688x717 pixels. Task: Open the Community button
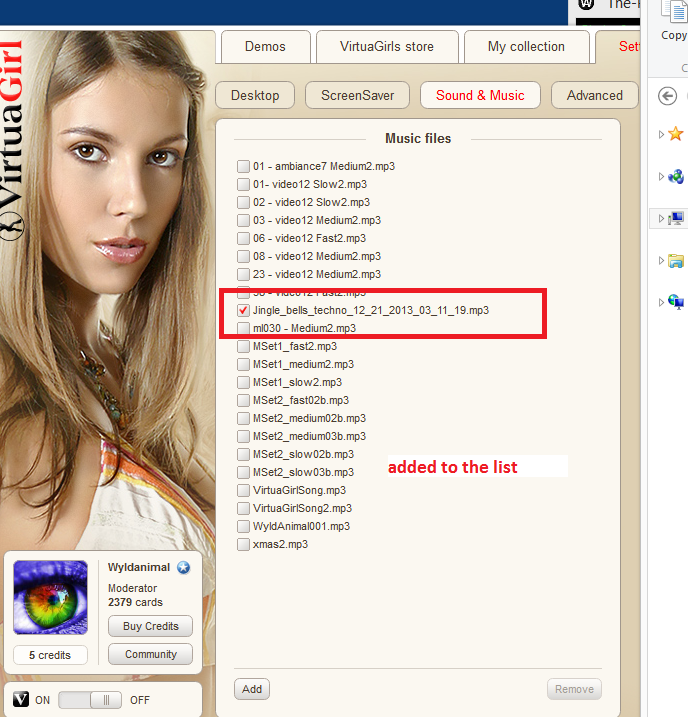pyautogui.click(x=150, y=654)
